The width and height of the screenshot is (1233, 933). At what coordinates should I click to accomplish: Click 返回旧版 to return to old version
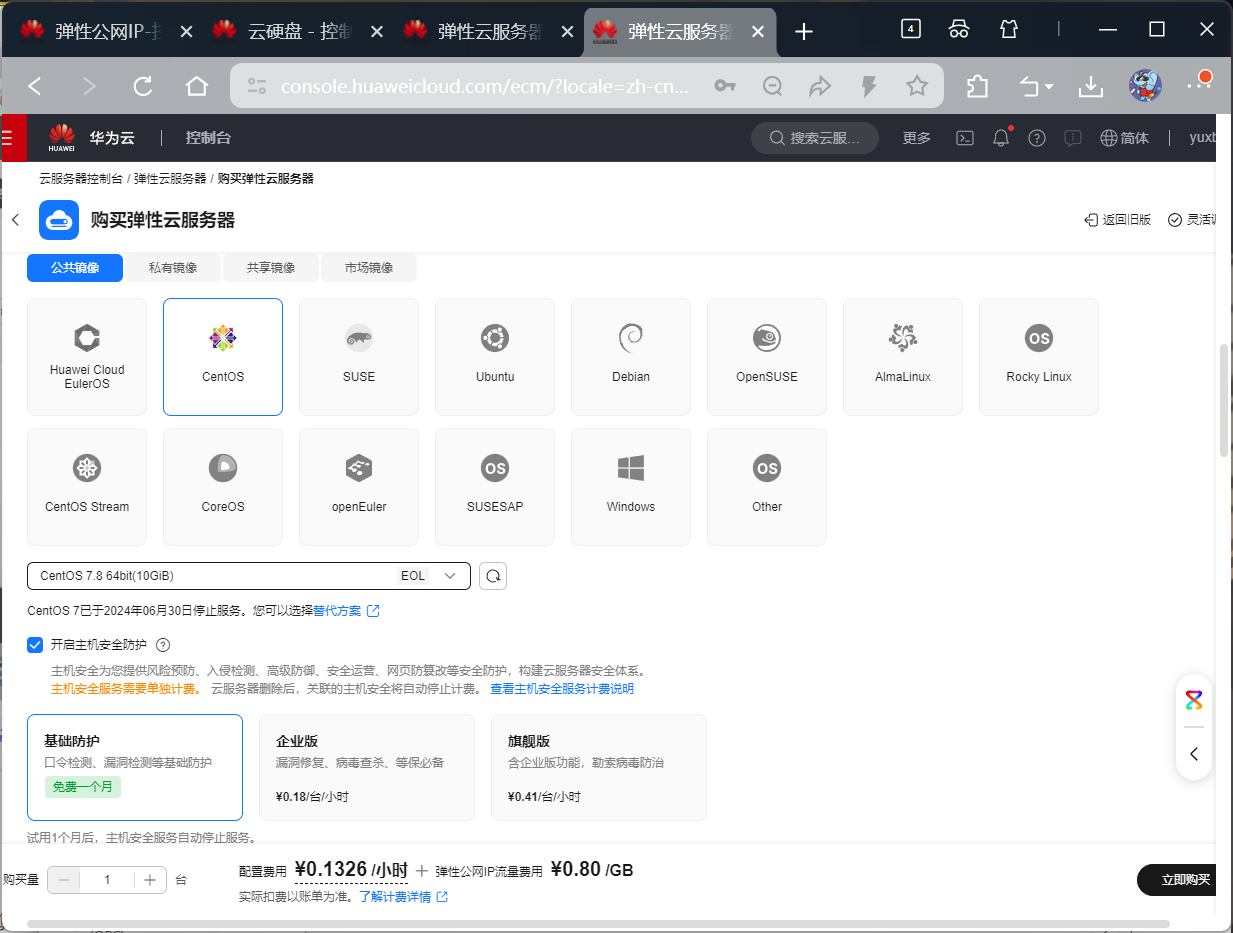[1118, 220]
